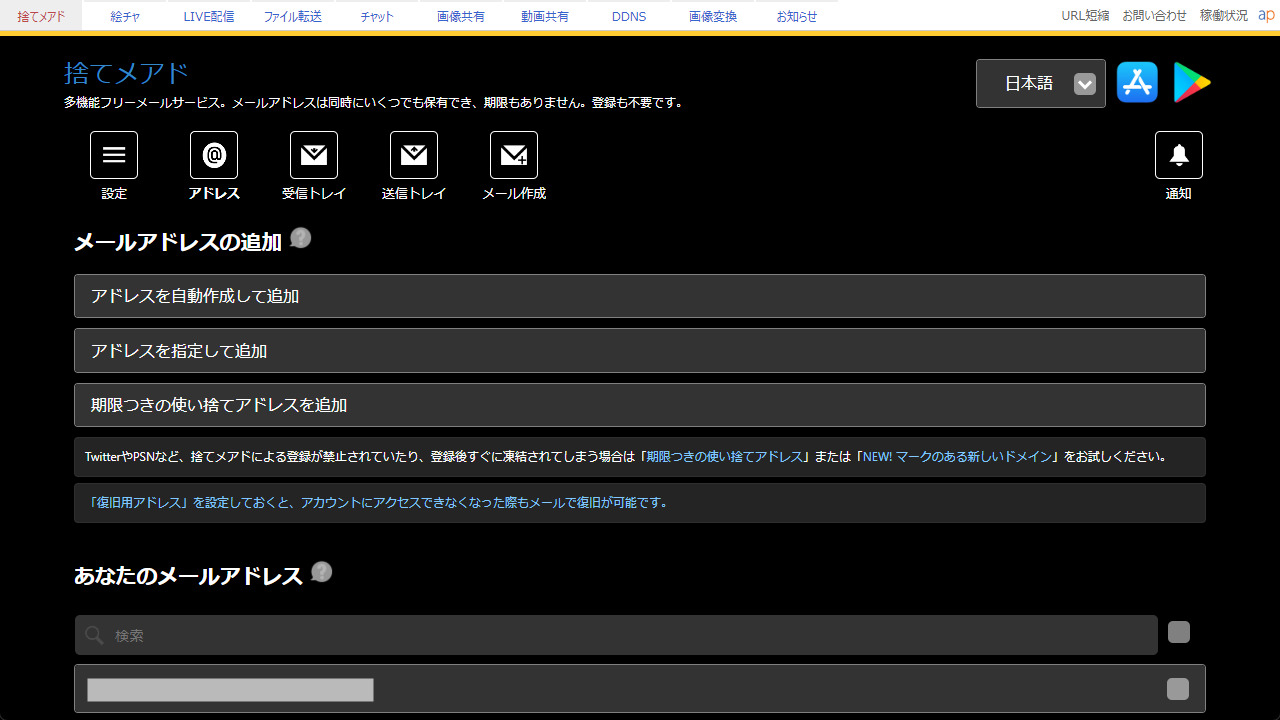Image resolution: width=1280 pixels, height=720 pixels.
Task: Focus the 検索 search field
Action: (x=616, y=635)
